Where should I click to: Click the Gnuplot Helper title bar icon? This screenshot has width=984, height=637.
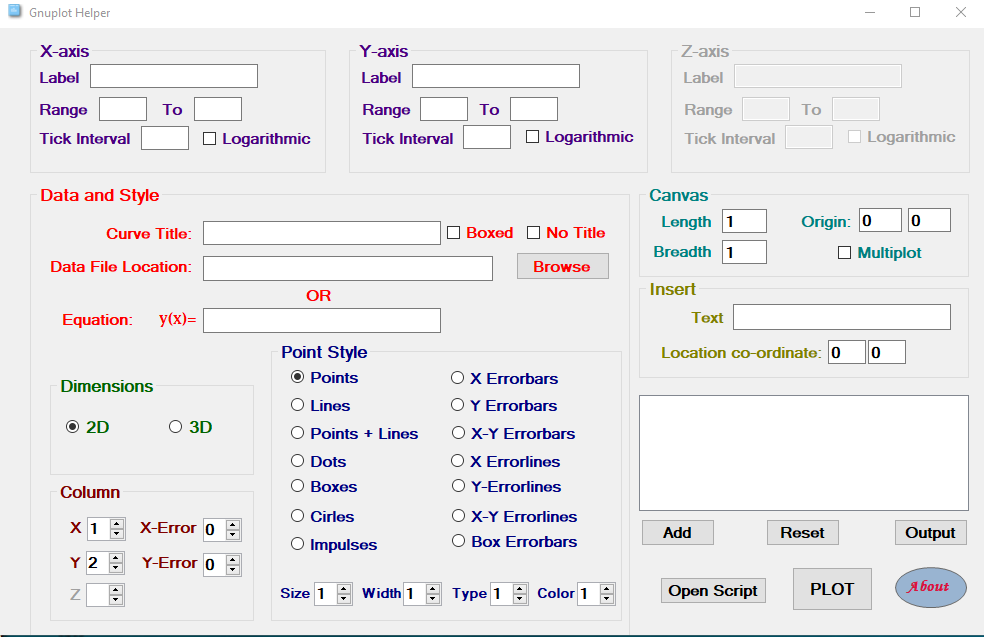pos(15,12)
